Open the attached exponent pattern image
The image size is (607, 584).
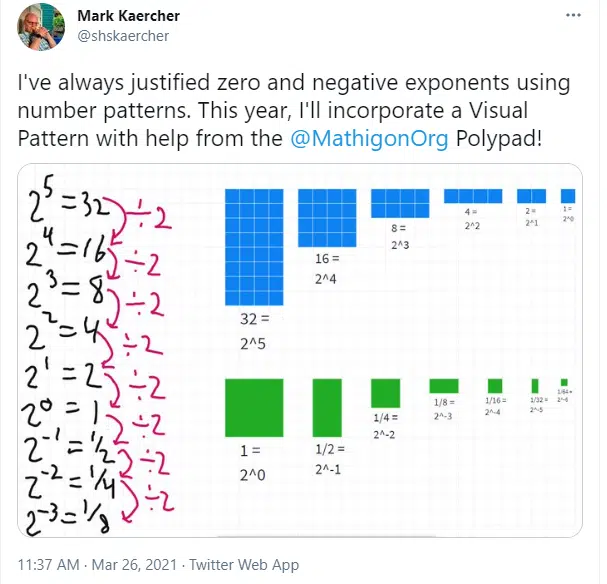pos(300,350)
